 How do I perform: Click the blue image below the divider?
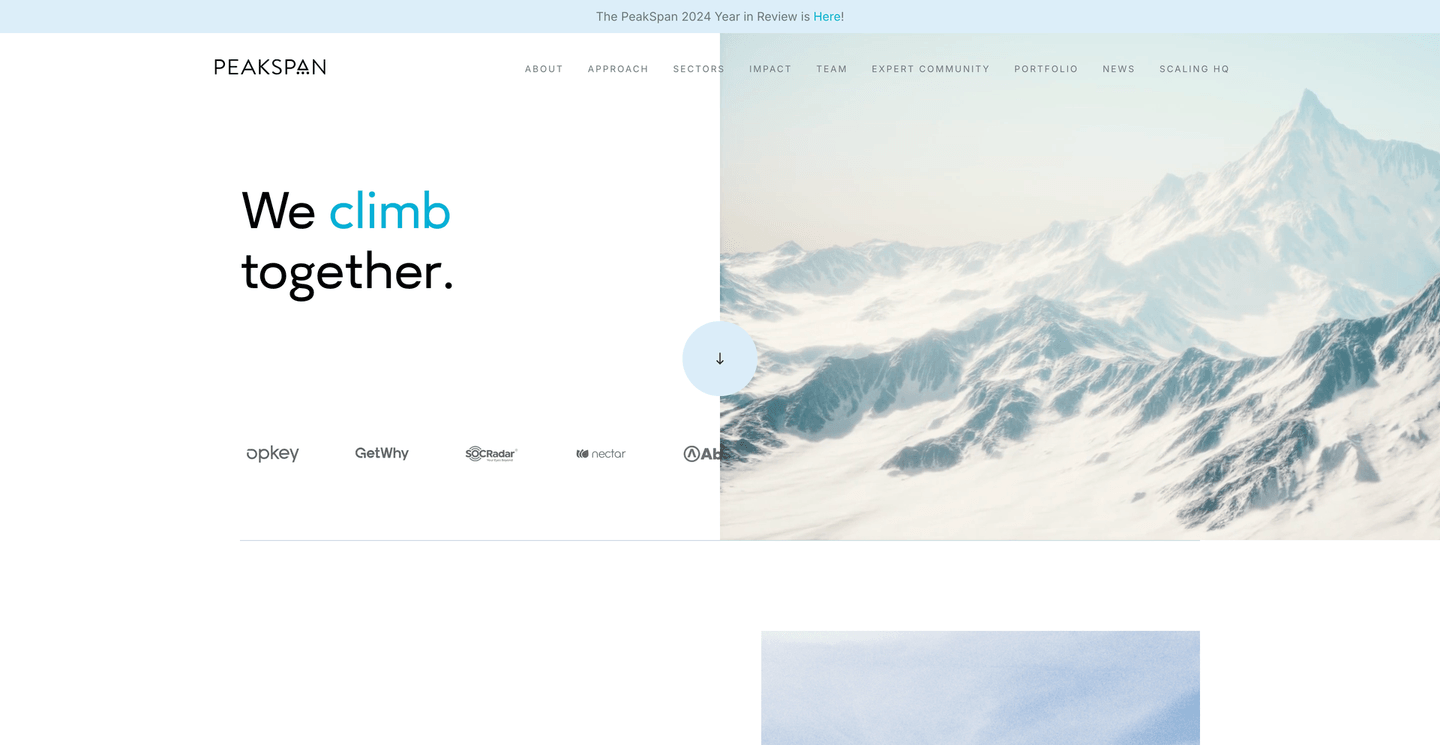tap(980, 688)
